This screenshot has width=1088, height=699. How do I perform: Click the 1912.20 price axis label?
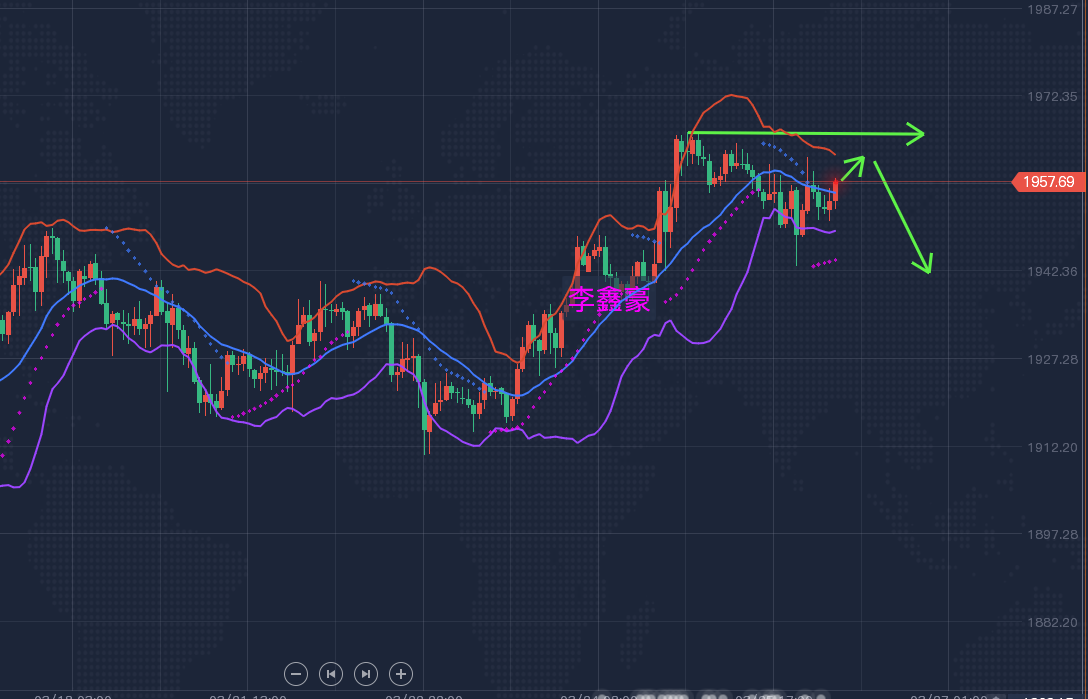click(x=1053, y=447)
